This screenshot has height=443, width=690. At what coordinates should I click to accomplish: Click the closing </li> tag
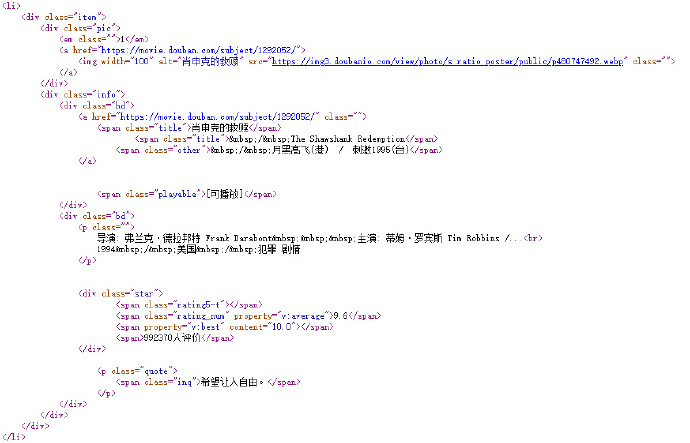pyautogui.click(x=14, y=437)
